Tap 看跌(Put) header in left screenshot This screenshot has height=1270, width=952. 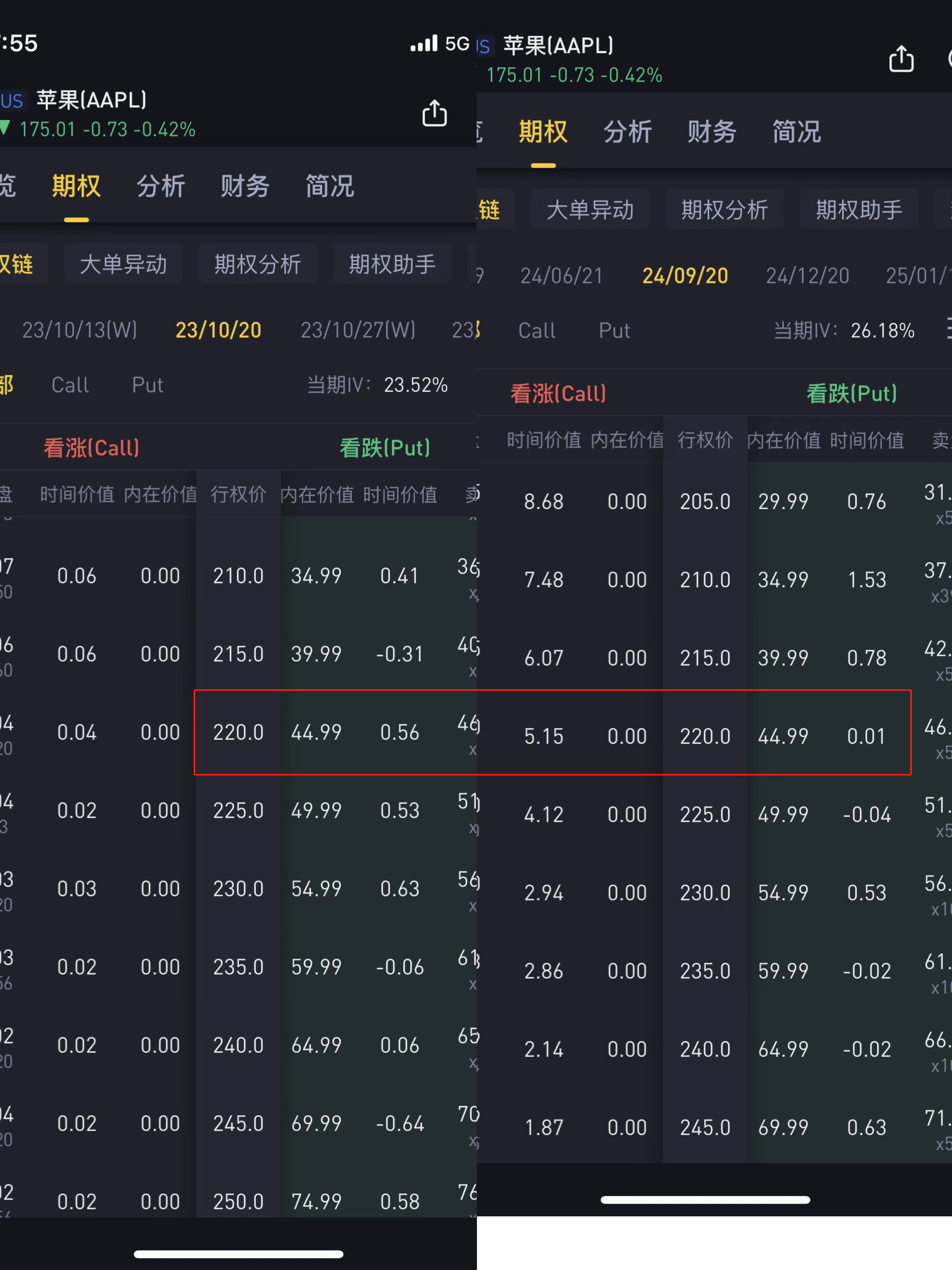pyautogui.click(x=385, y=448)
